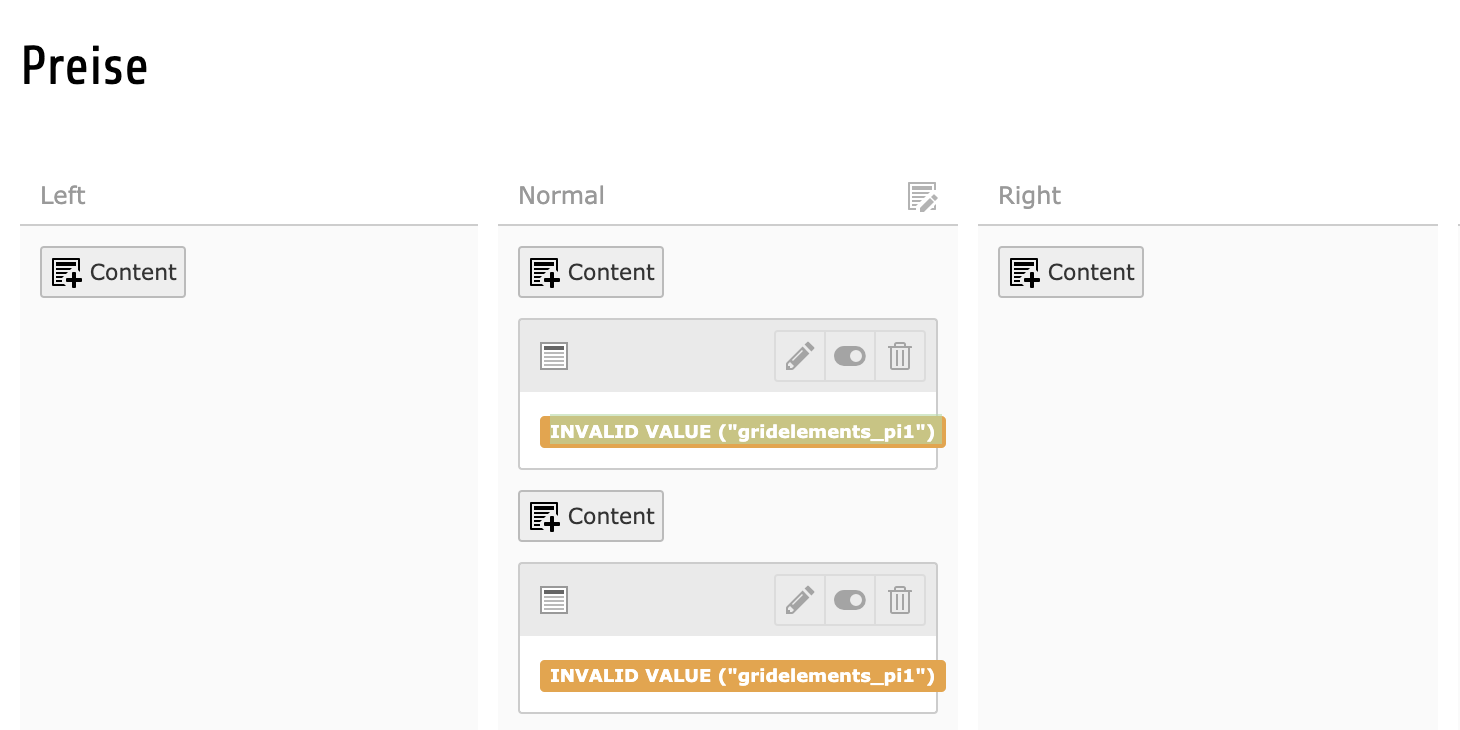This screenshot has width=1460, height=730.
Task: Click first INVALID VALUE gridelements_pi1 label
Action: (742, 432)
